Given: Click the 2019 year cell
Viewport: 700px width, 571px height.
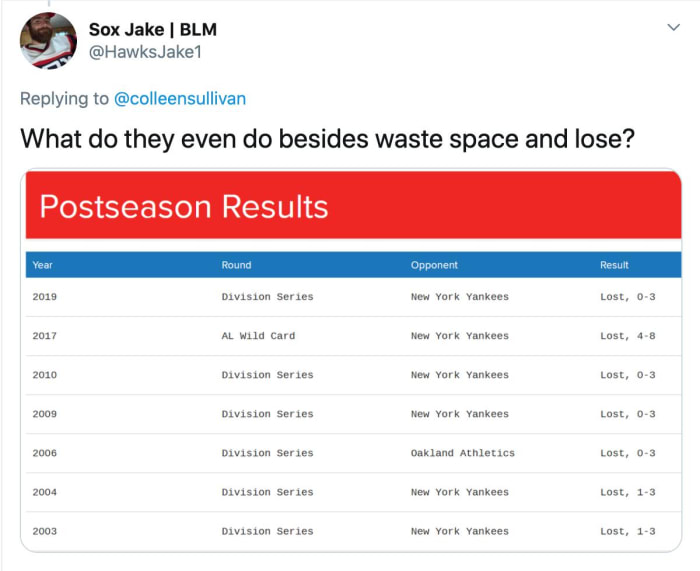Looking at the screenshot, I should point(45,297).
